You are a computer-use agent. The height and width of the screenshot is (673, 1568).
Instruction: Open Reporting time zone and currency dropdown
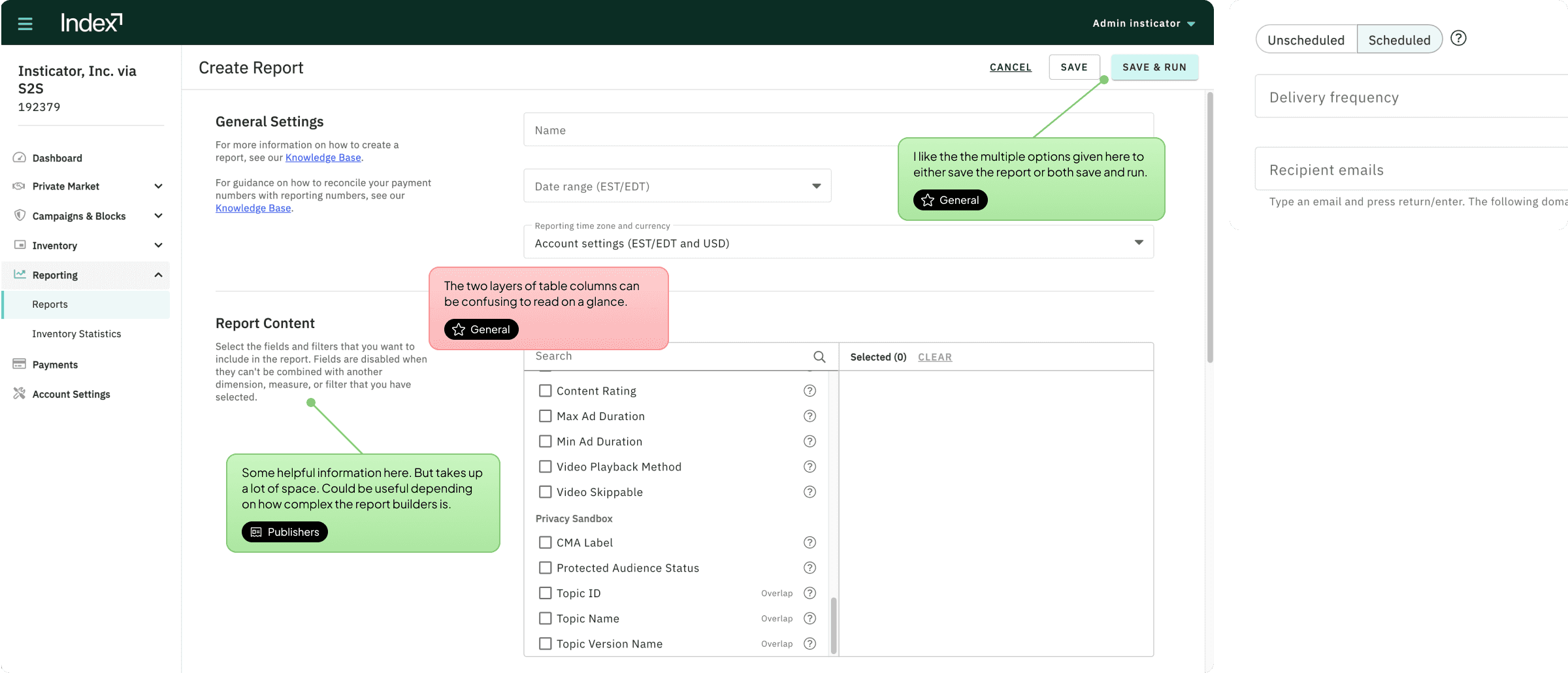coord(839,242)
